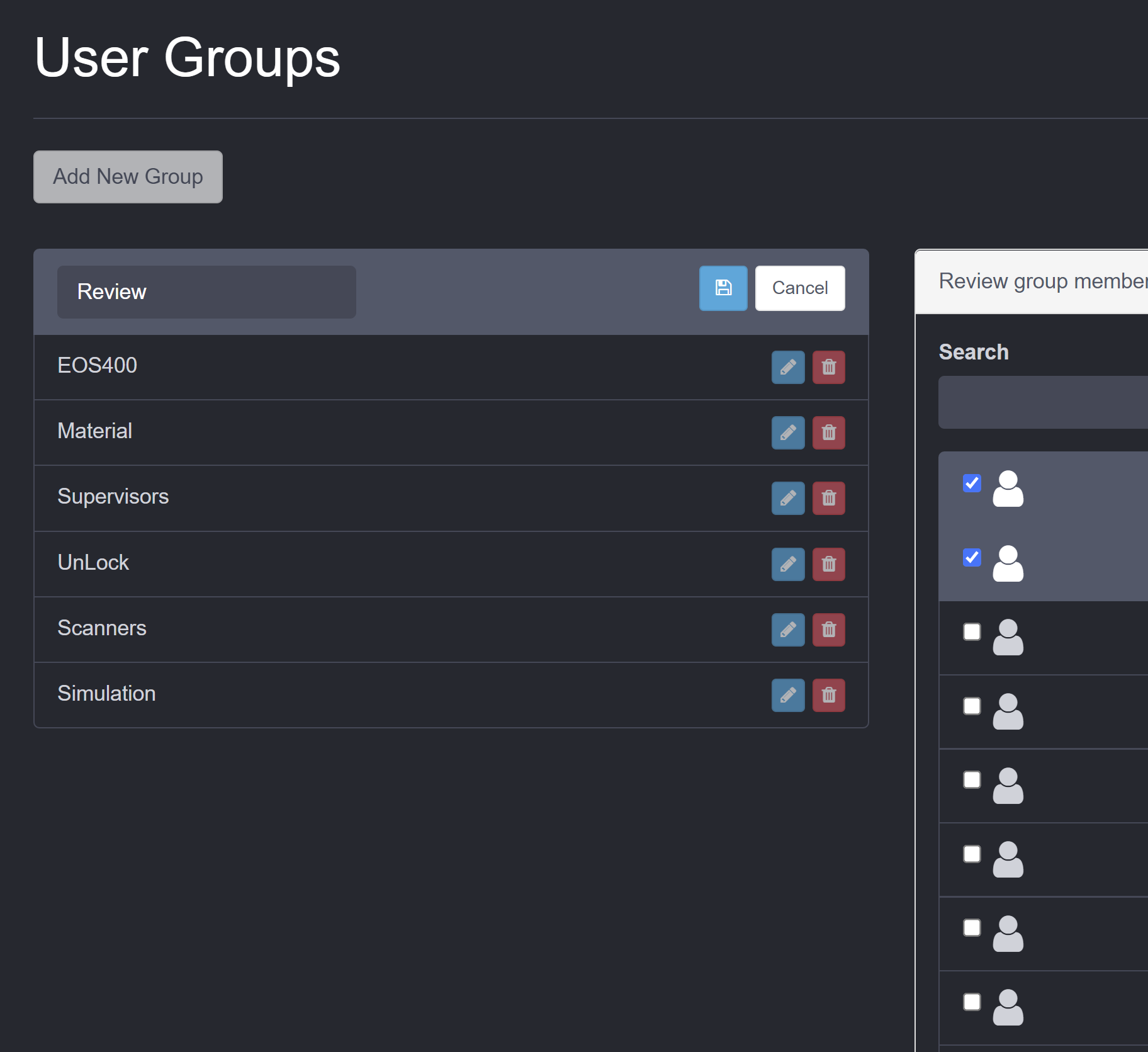The image size is (1148, 1052).
Task: Edit the Material group
Action: click(x=788, y=433)
